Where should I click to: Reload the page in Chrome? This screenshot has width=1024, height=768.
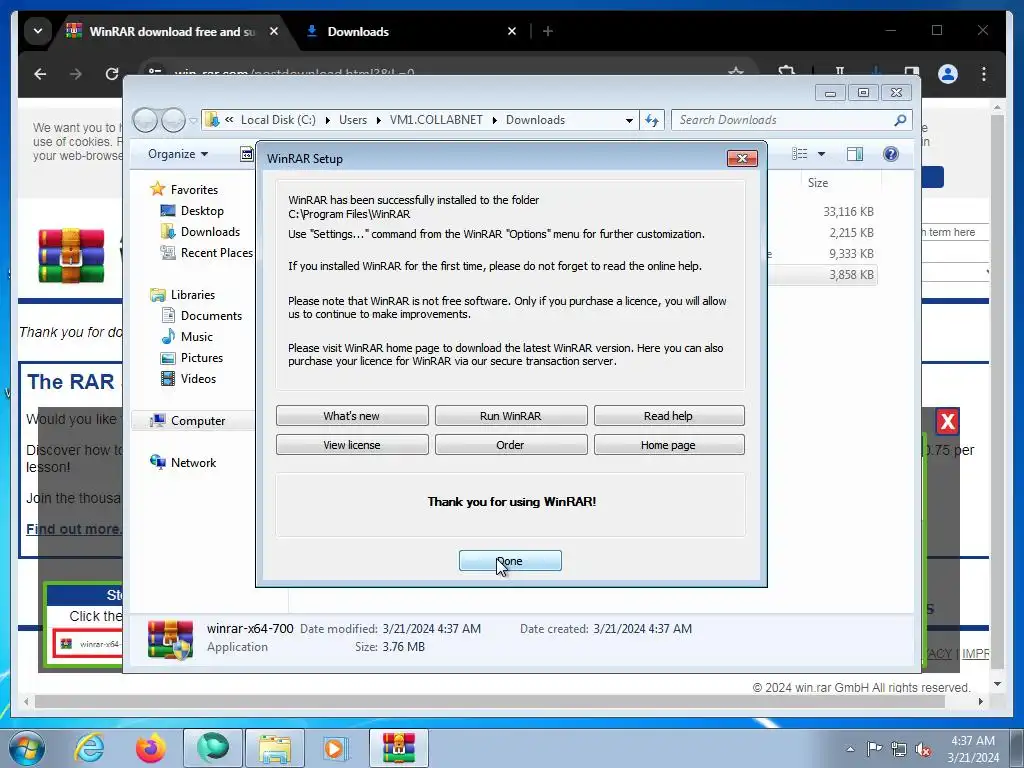(x=112, y=74)
